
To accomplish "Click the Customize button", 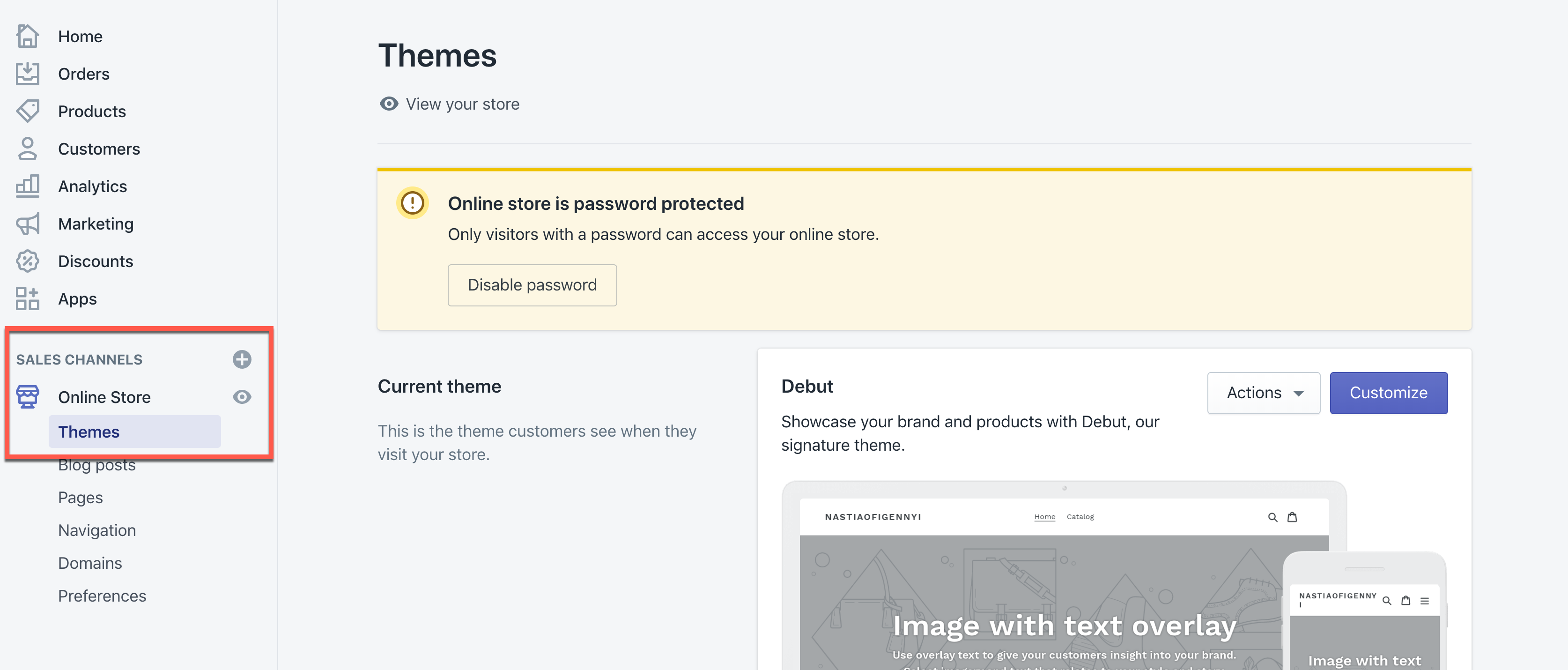I will click(x=1389, y=393).
